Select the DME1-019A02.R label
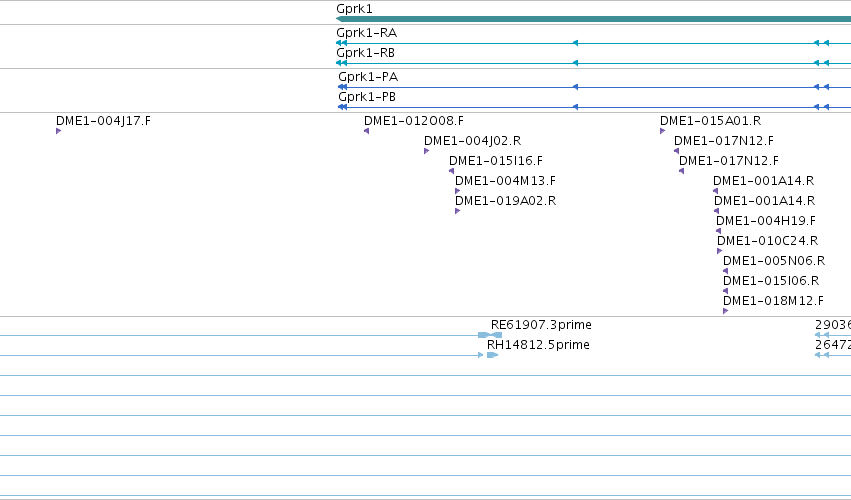This screenshot has width=851, height=500. pos(506,201)
